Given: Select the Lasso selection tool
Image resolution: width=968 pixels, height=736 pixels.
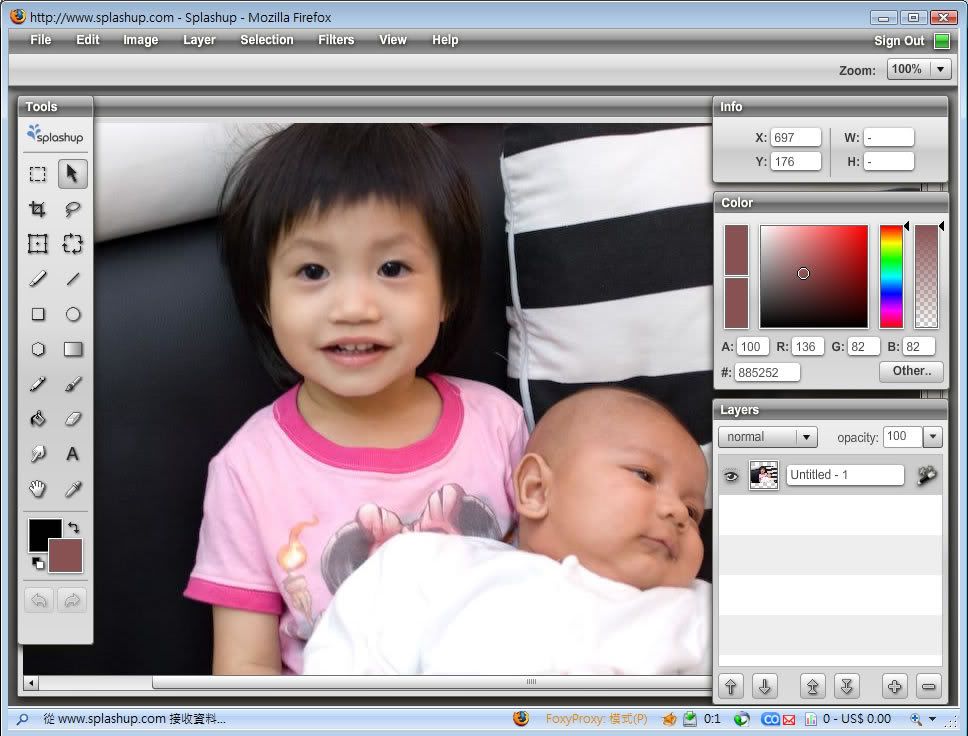Looking at the screenshot, I should click(73, 209).
